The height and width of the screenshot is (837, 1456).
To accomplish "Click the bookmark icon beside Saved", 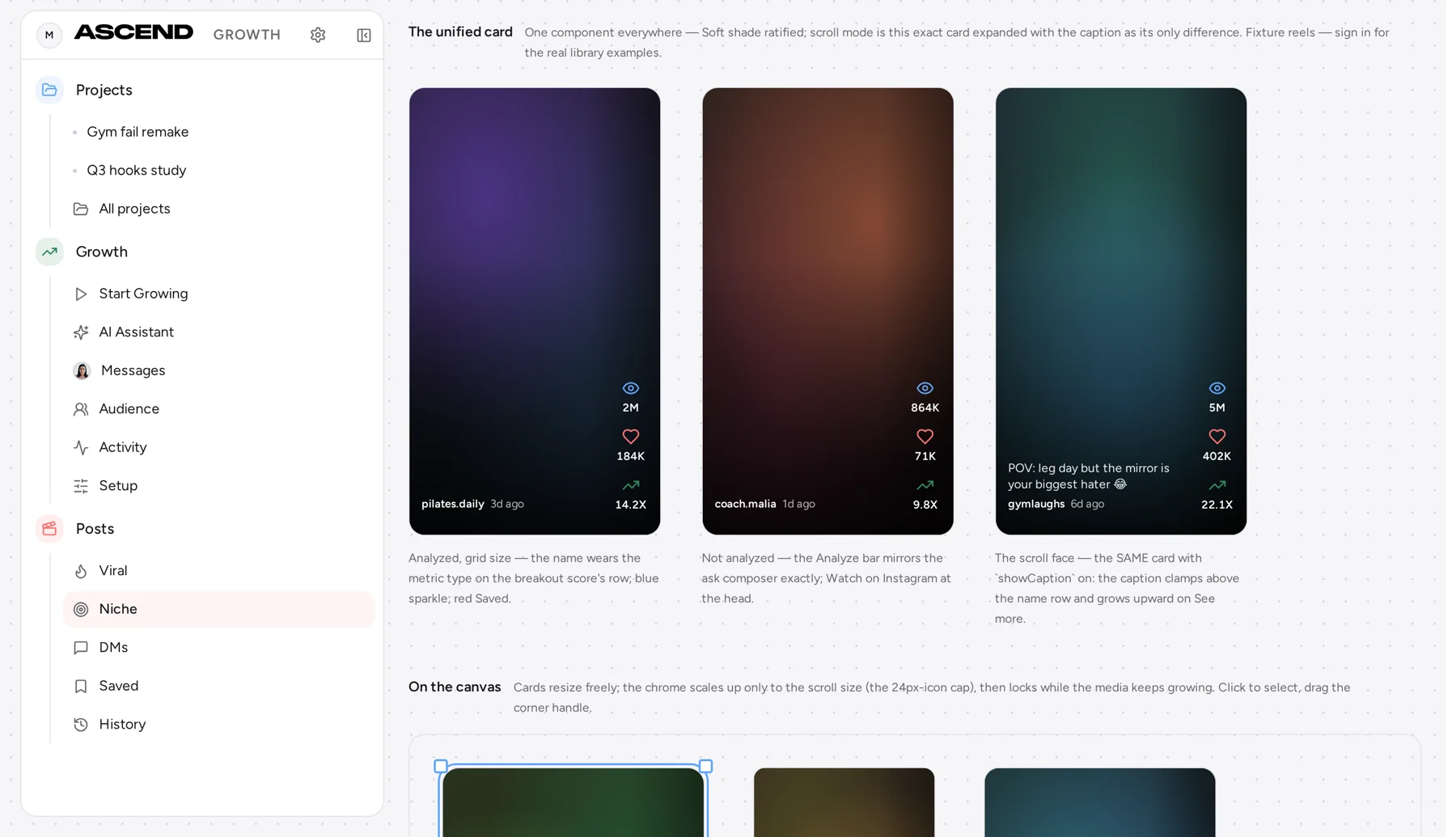I will coord(81,686).
